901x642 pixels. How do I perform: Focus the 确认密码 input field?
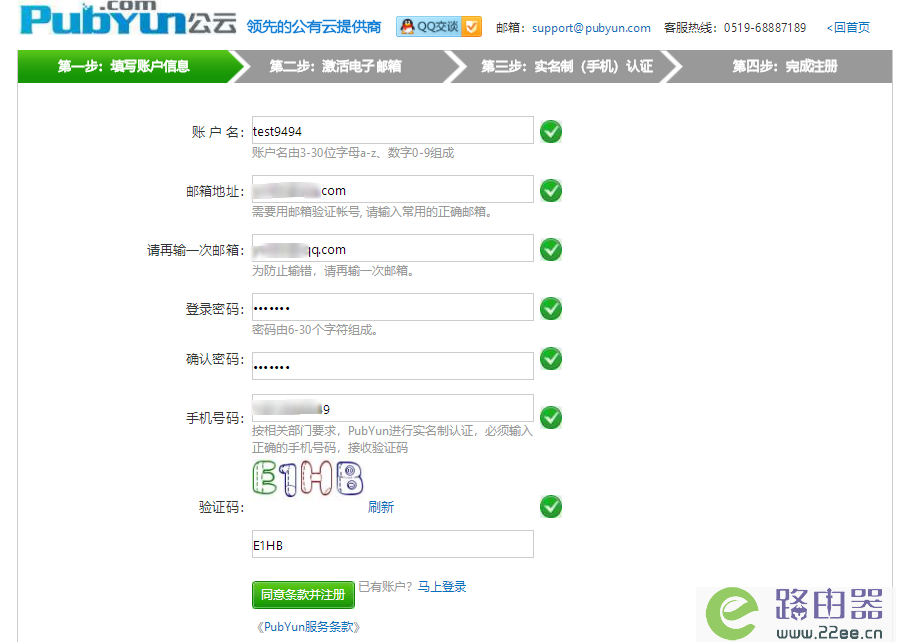392,366
